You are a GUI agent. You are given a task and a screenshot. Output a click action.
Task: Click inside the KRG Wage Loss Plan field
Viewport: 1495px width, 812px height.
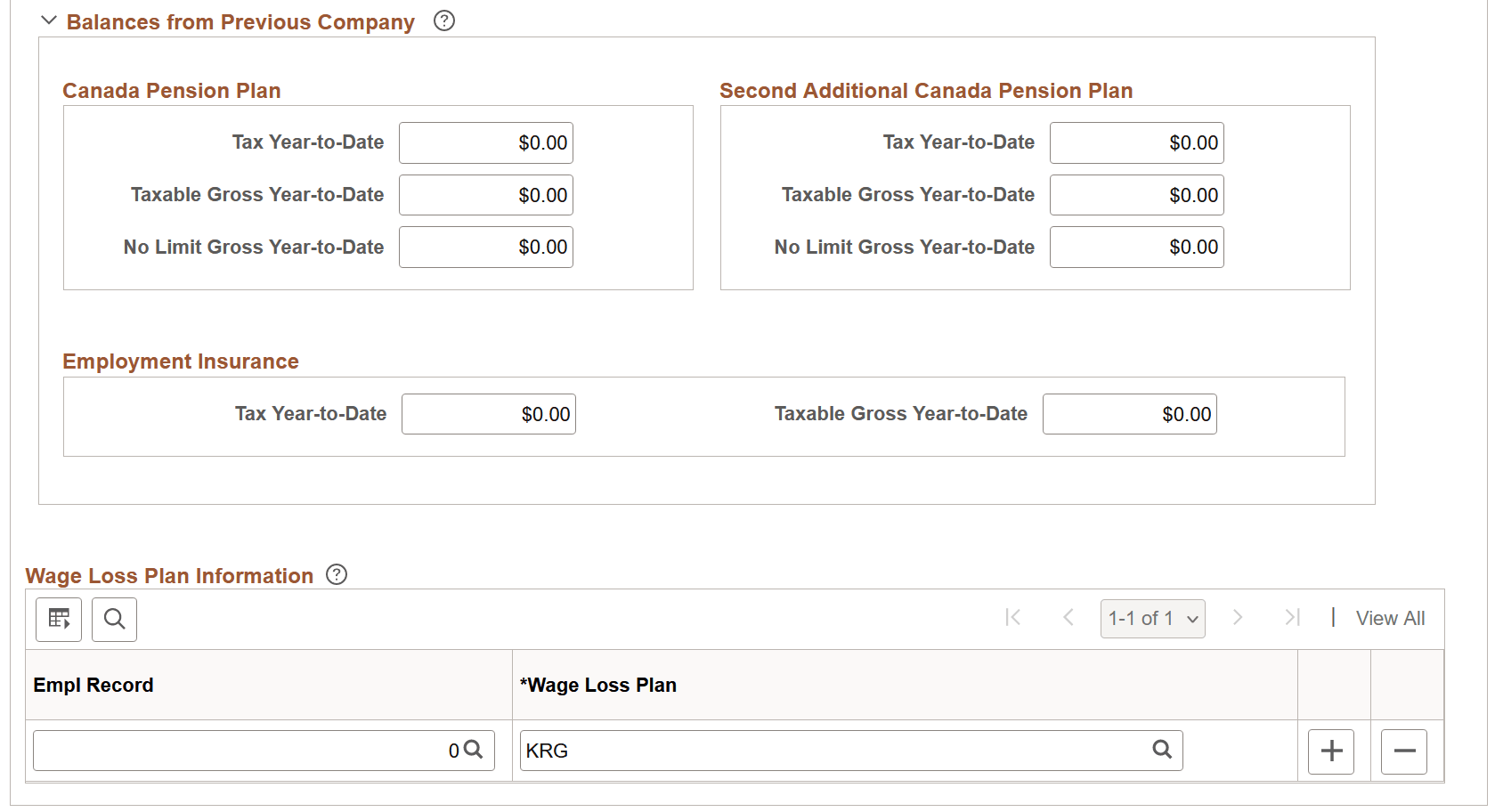click(757, 750)
